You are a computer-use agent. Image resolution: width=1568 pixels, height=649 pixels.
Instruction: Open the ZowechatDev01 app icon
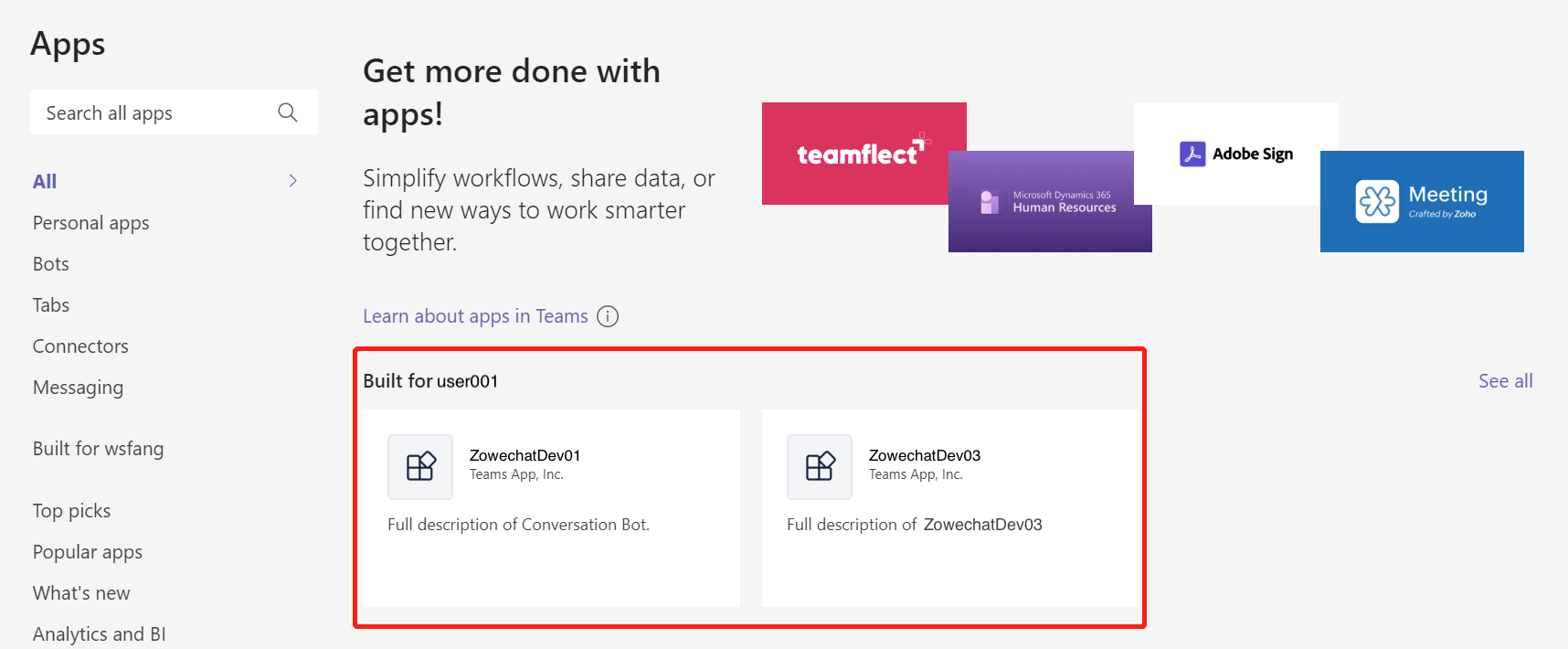pyautogui.click(x=420, y=467)
